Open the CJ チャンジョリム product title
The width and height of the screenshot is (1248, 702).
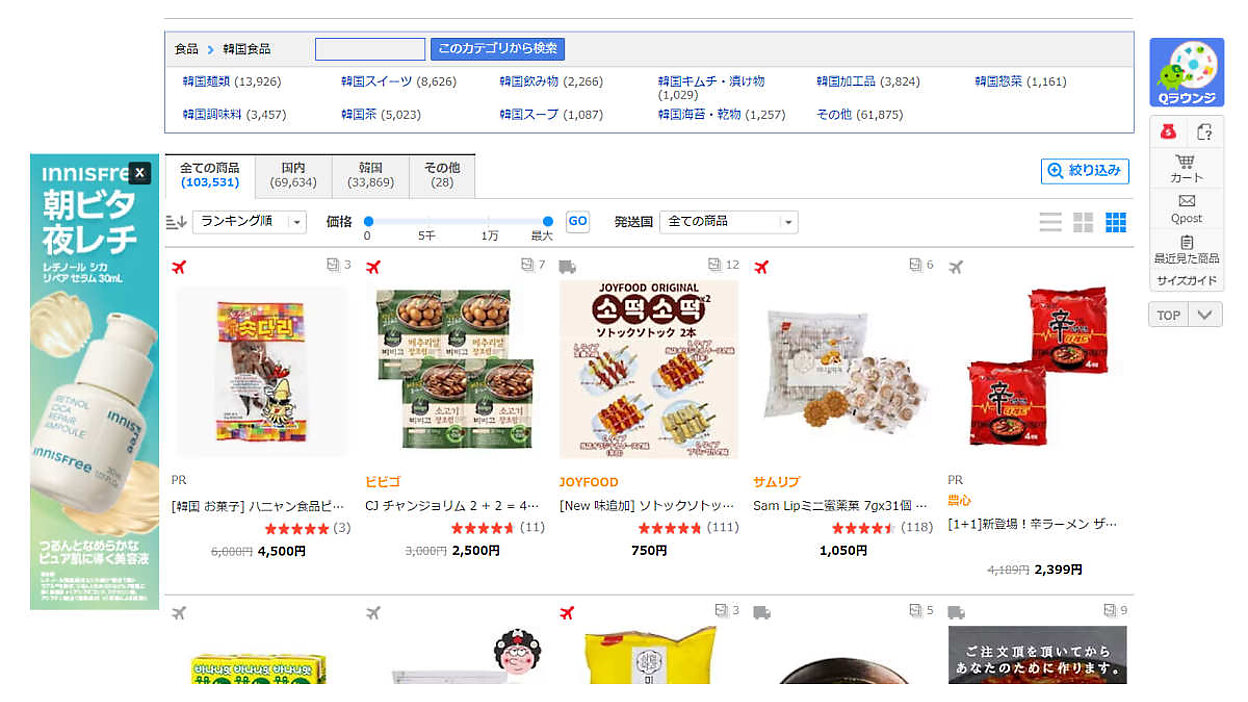(453, 506)
